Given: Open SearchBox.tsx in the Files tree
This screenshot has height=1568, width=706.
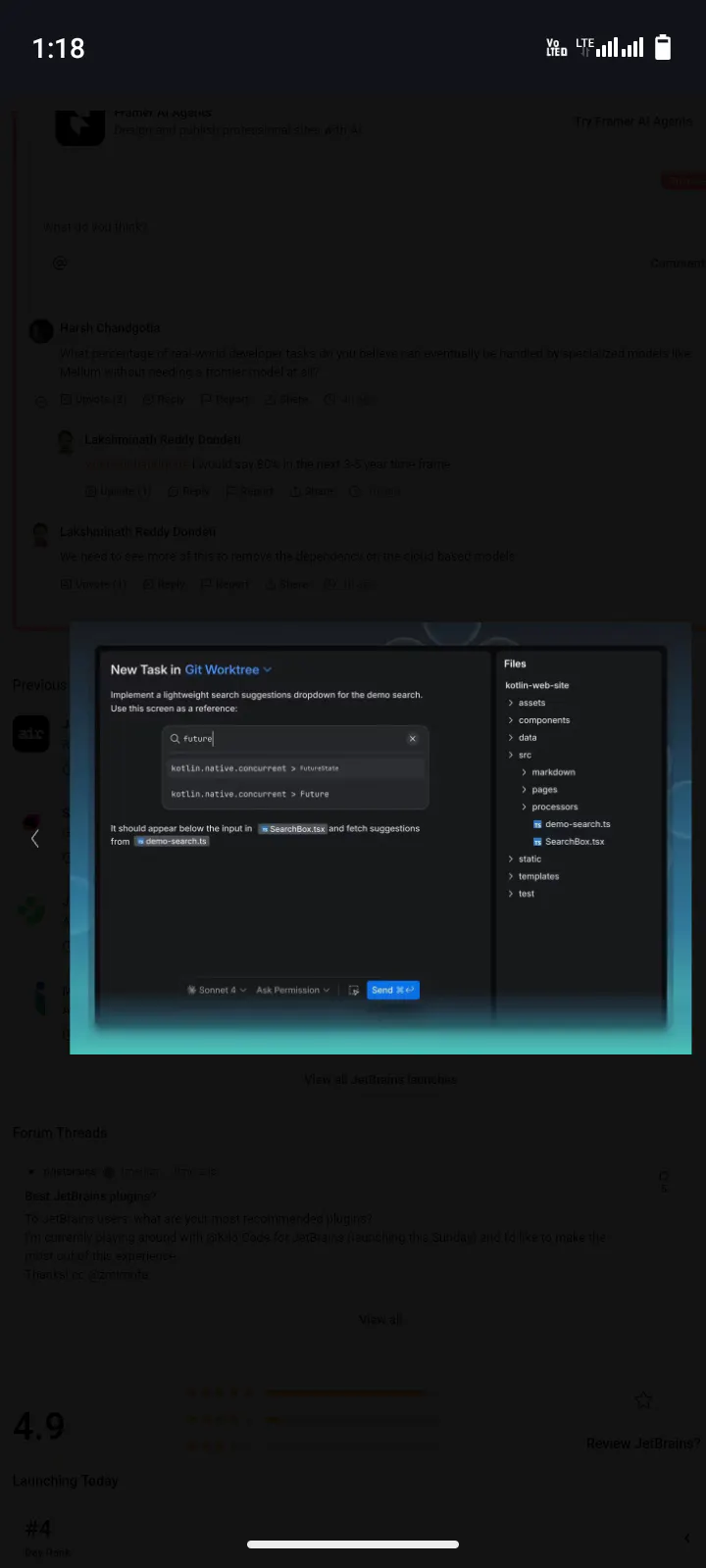Looking at the screenshot, I should click(569, 842).
